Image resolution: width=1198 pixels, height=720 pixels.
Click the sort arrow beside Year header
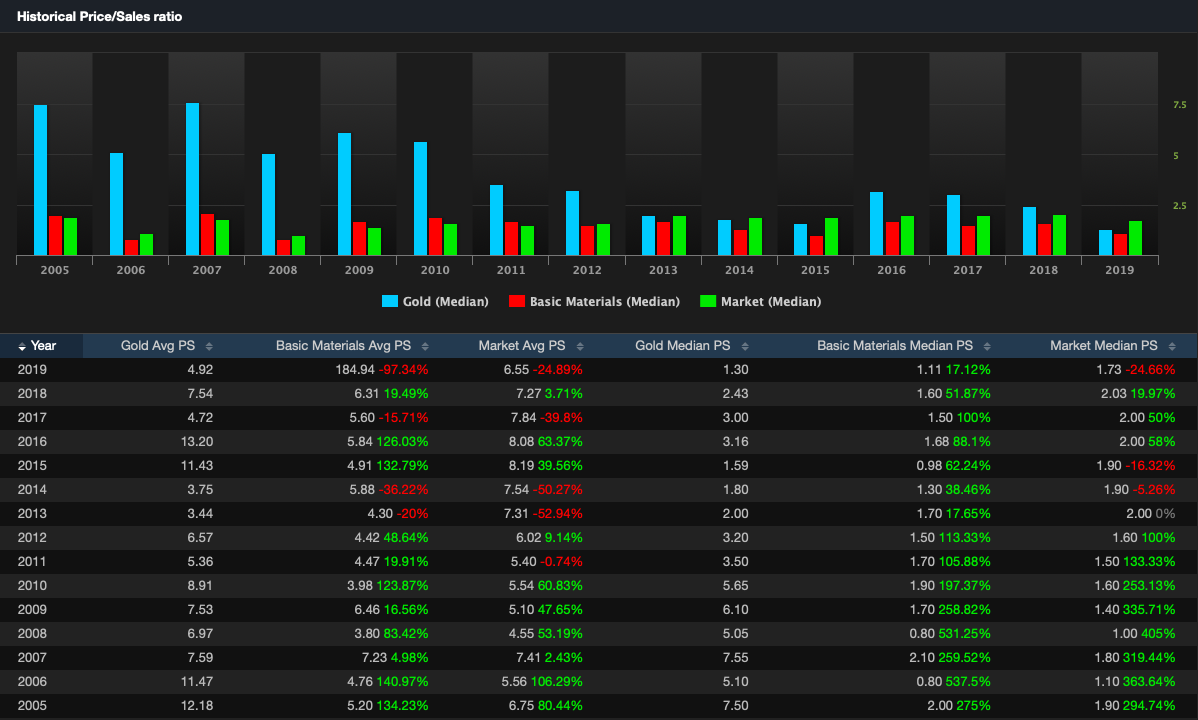point(22,346)
